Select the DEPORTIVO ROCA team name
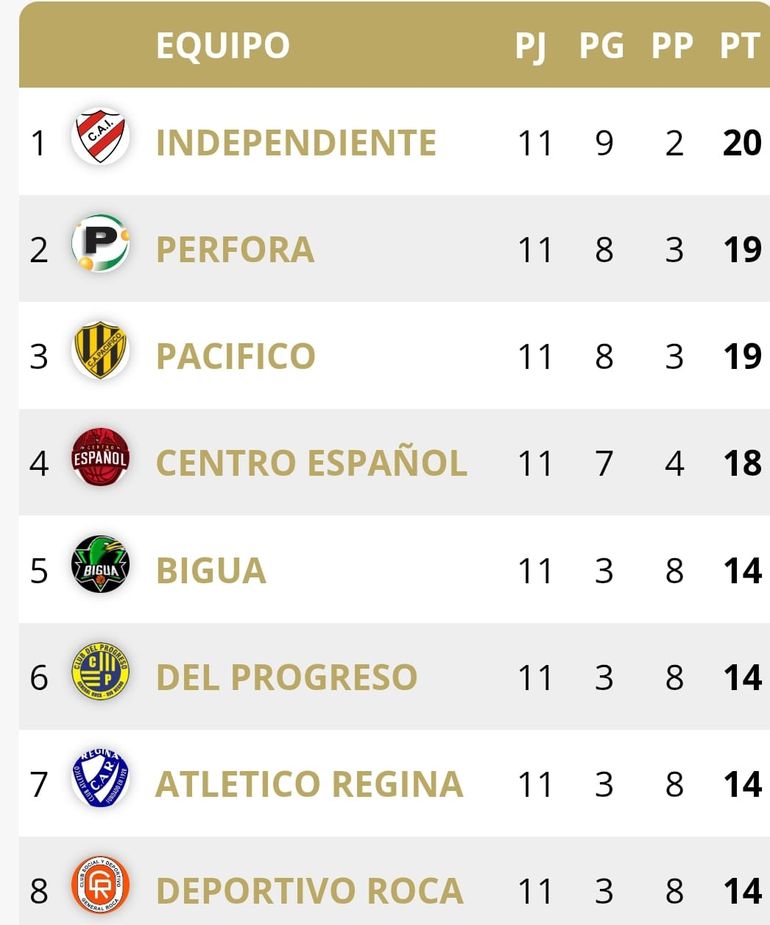 coord(309,891)
